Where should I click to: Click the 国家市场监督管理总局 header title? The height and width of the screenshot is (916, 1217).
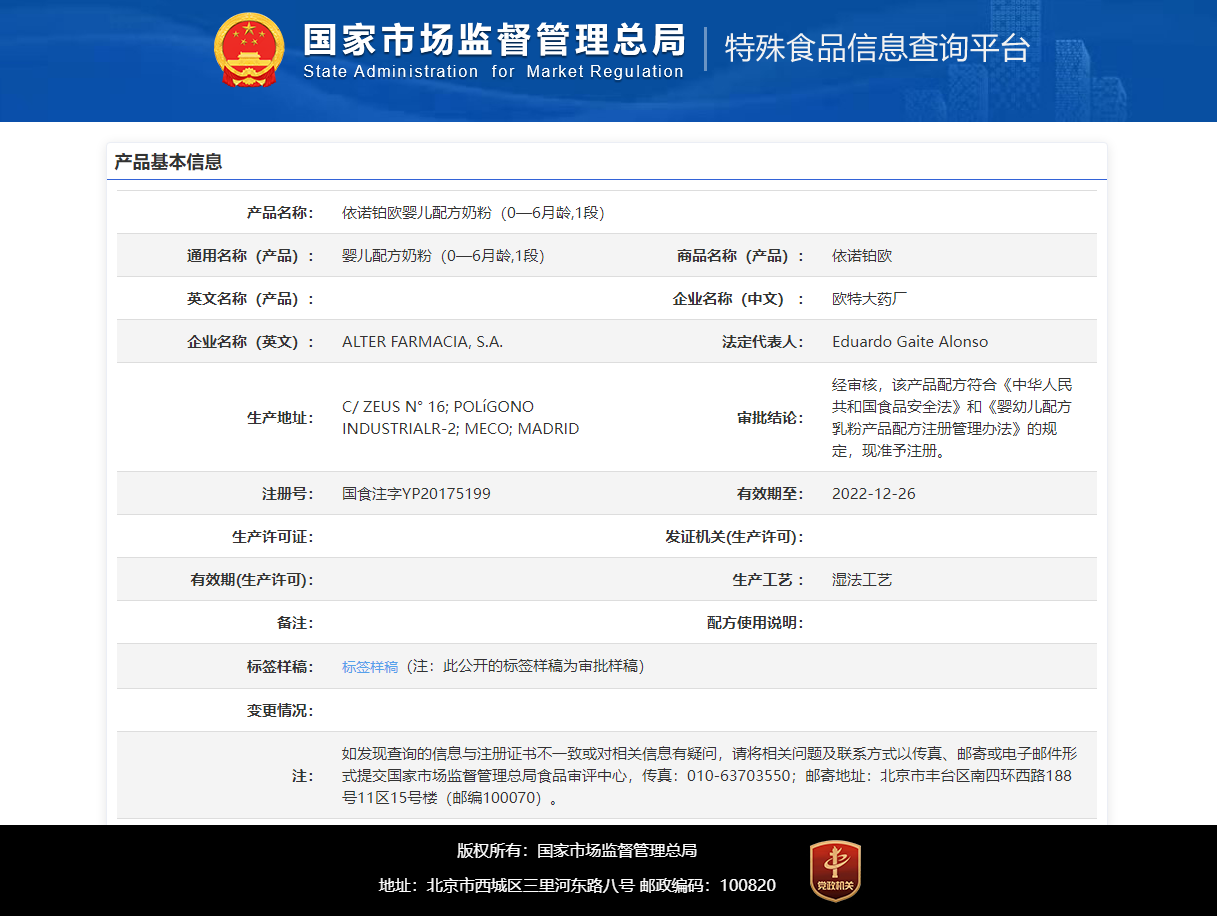tap(494, 39)
